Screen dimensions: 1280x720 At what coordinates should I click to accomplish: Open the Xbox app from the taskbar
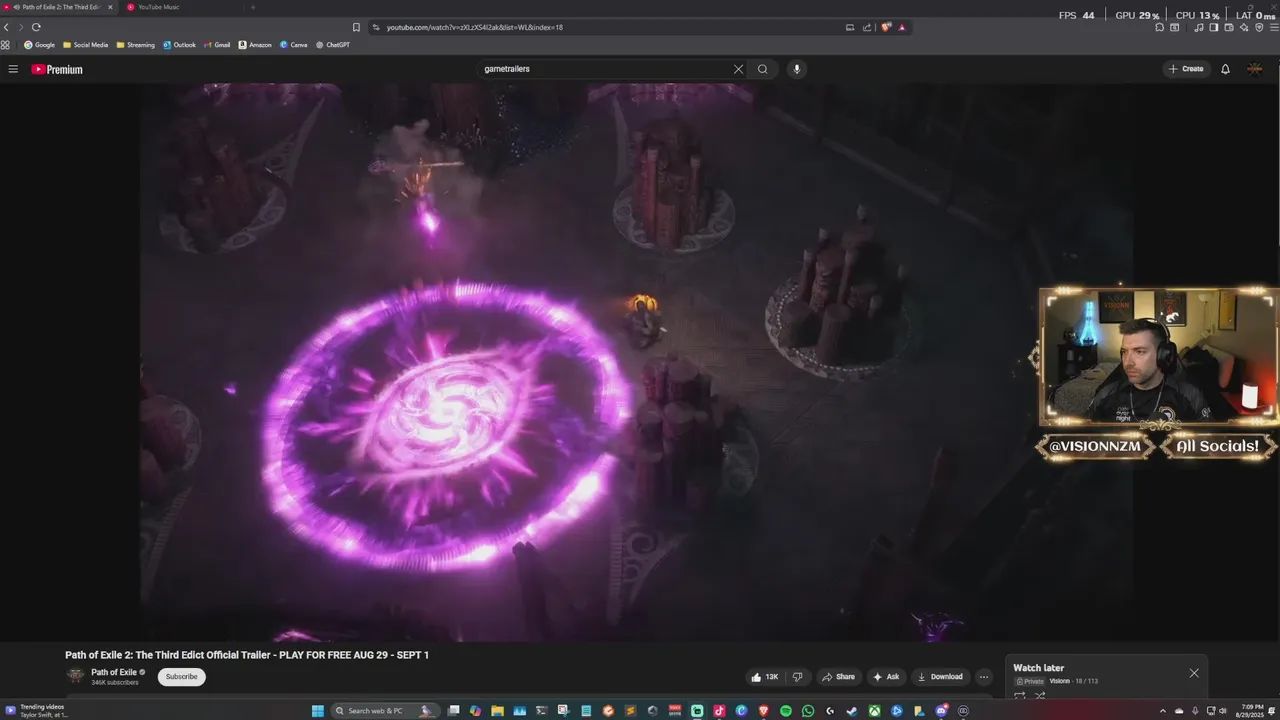coord(874,711)
